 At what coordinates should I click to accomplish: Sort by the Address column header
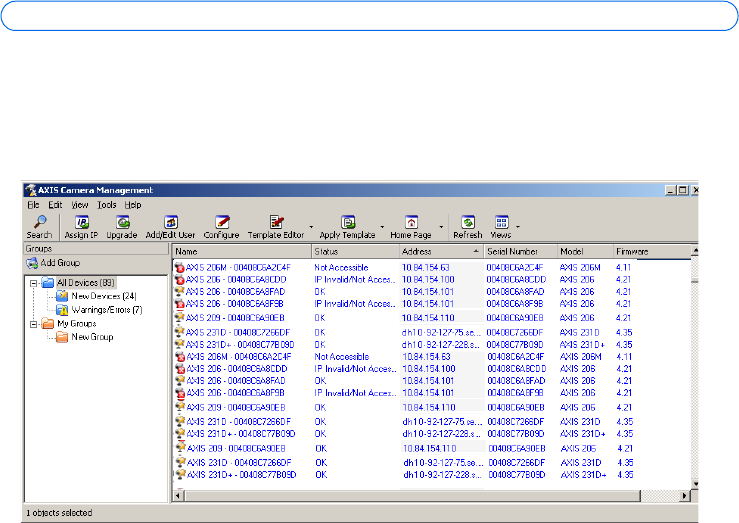tap(442, 252)
